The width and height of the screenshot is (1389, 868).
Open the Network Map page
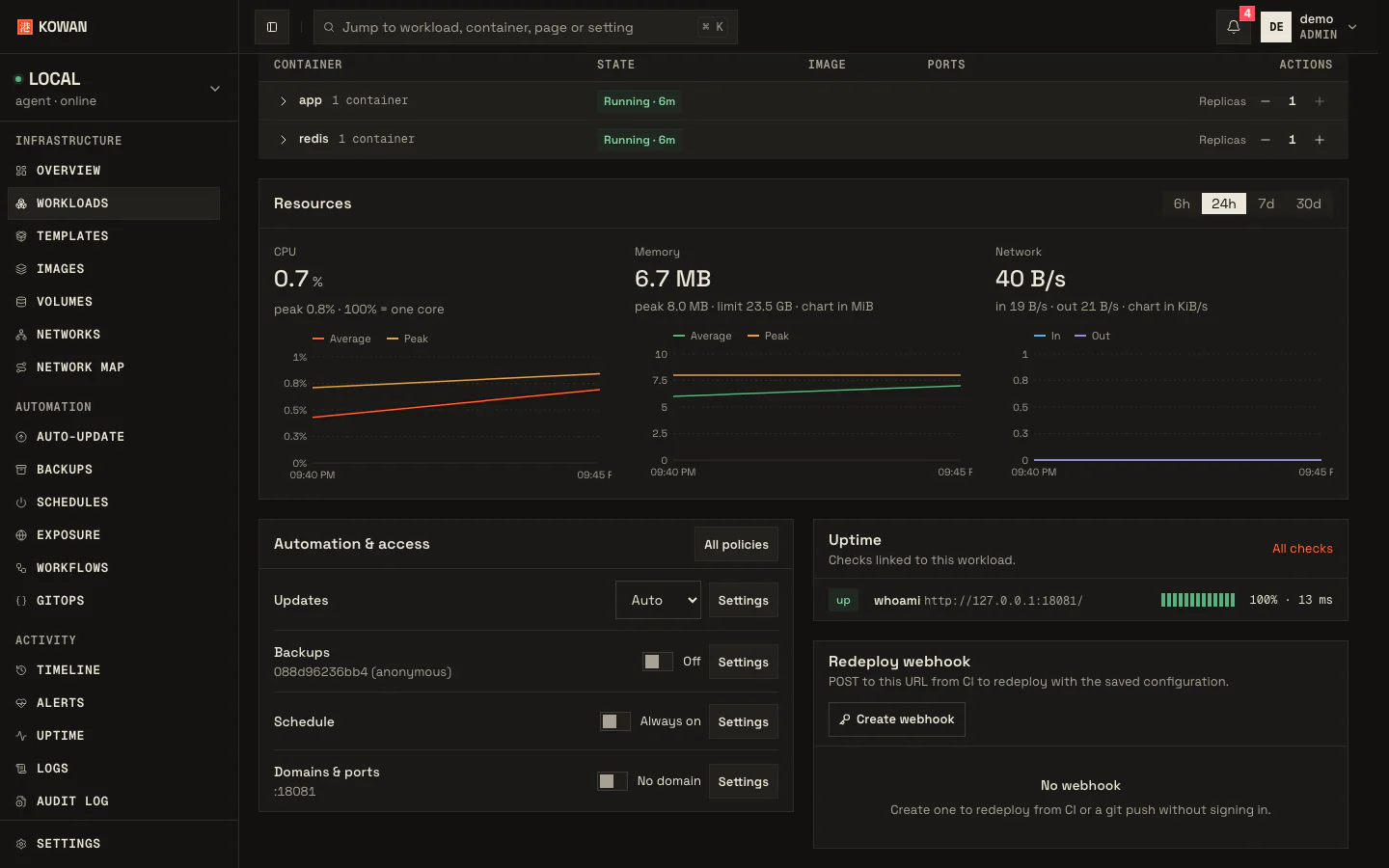point(114,367)
